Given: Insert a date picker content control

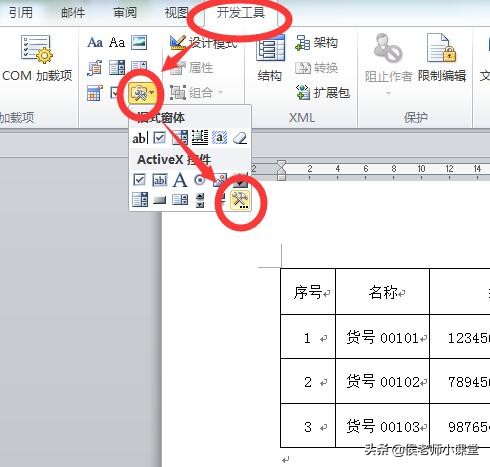Looking at the screenshot, I should tap(95, 93).
